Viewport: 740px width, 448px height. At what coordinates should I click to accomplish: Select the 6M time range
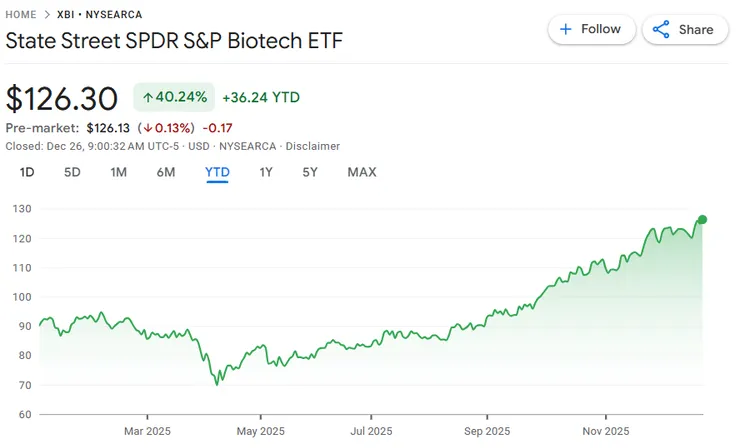coord(166,172)
